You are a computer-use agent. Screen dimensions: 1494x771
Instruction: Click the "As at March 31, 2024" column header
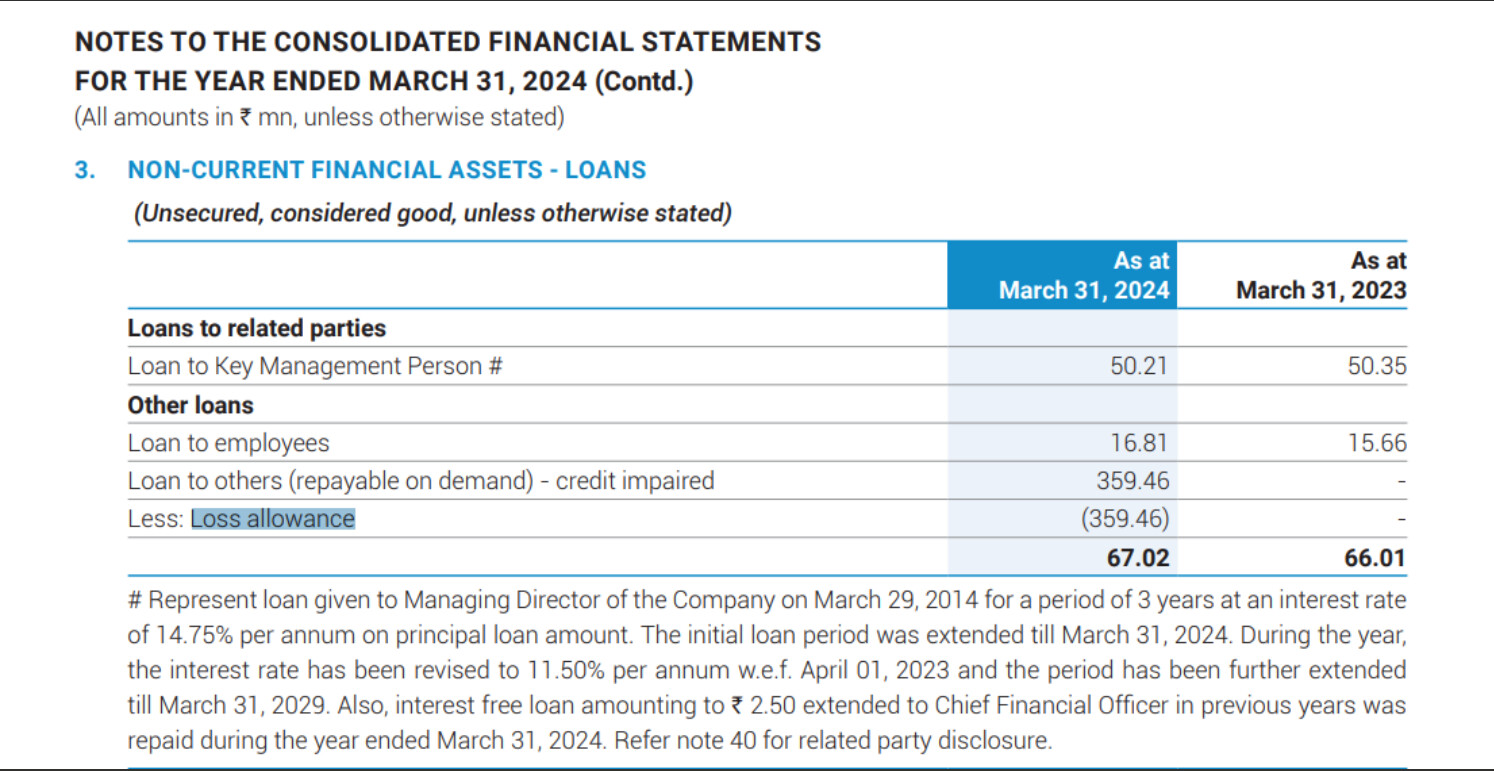tap(1084, 276)
